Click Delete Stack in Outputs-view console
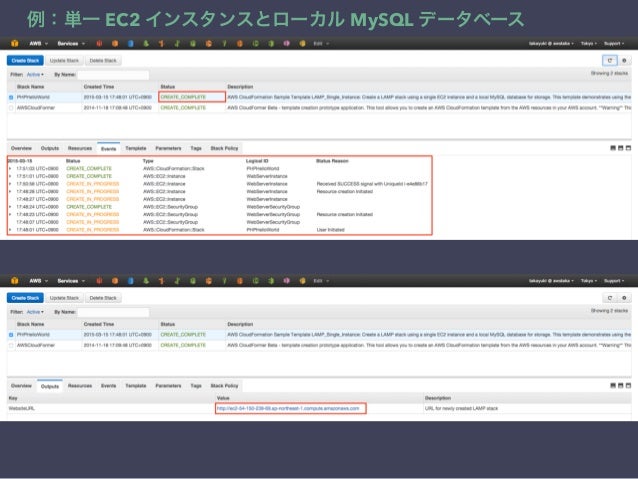Image resolution: width=638 pixels, height=479 pixels. coord(103,298)
